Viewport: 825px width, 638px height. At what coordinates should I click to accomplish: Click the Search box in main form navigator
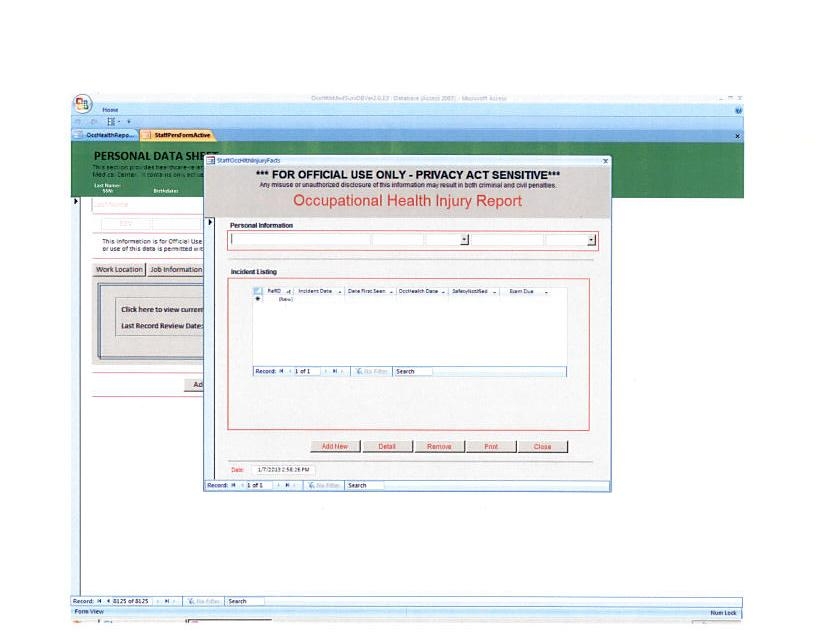point(245,601)
